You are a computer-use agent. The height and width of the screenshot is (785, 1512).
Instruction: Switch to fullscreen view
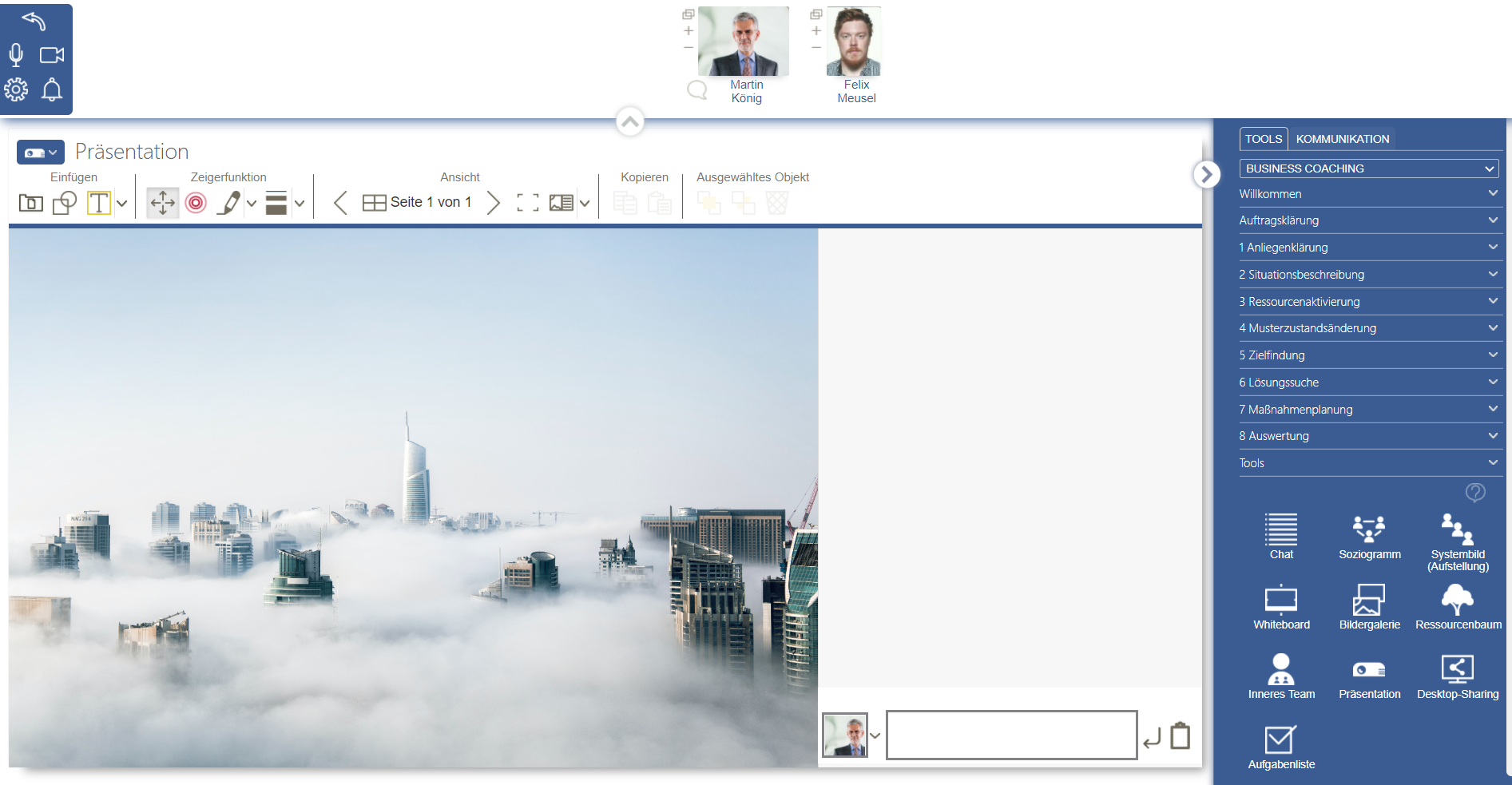tap(528, 203)
